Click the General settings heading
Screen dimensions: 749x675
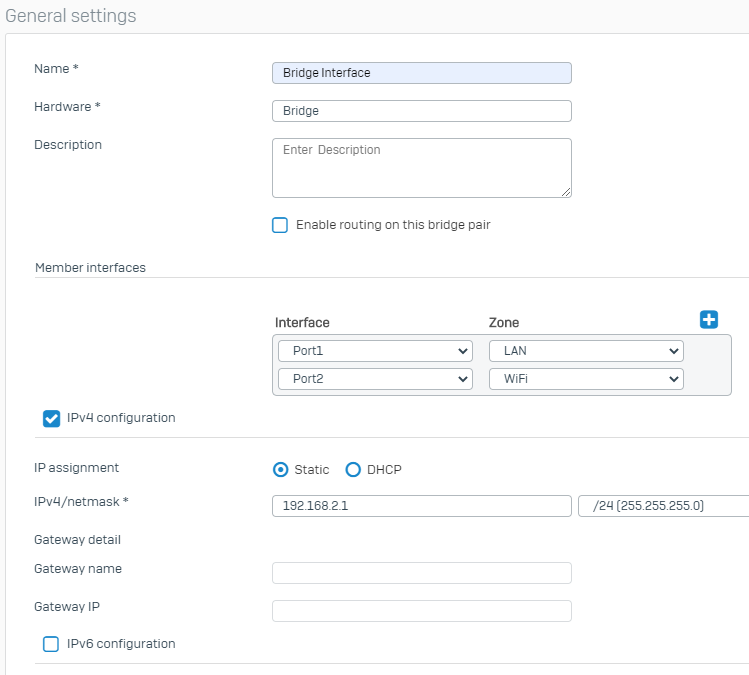71,16
